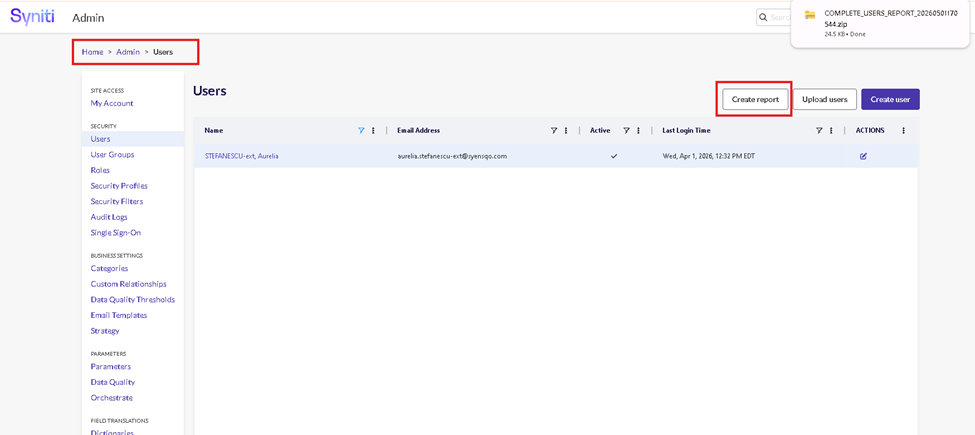Click Home in the breadcrumb
The height and width of the screenshot is (435, 975).
(x=92, y=52)
